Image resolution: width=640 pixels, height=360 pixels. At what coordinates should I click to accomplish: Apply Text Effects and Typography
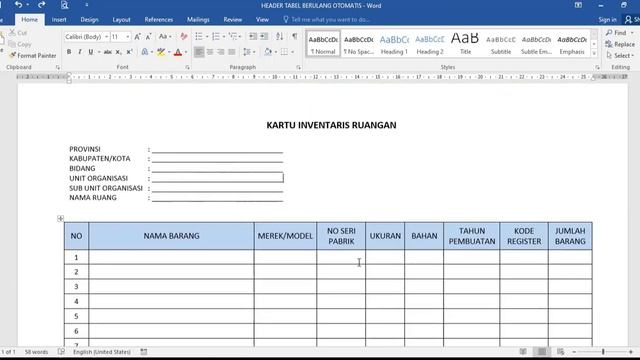pos(145,52)
